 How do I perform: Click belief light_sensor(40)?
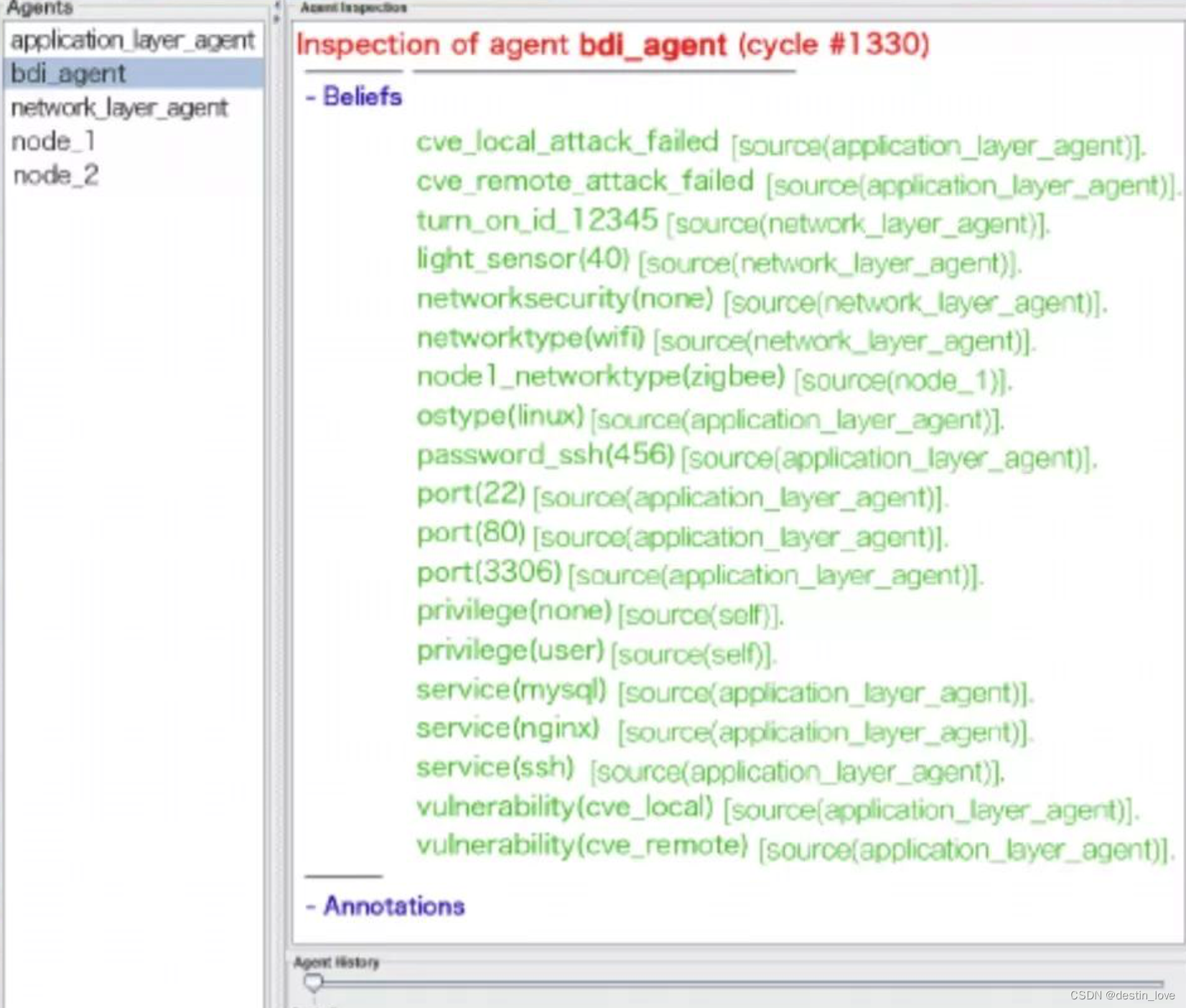tap(523, 258)
